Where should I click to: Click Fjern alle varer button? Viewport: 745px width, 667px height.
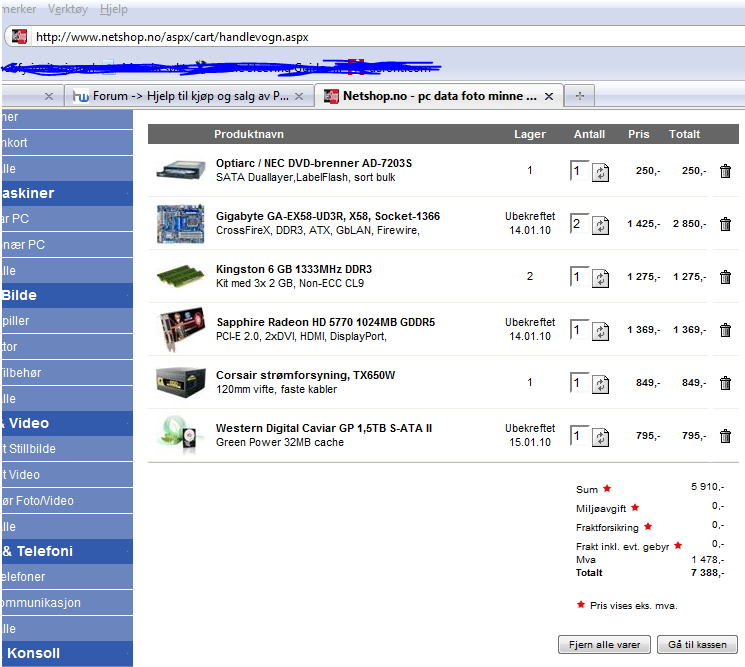point(604,645)
